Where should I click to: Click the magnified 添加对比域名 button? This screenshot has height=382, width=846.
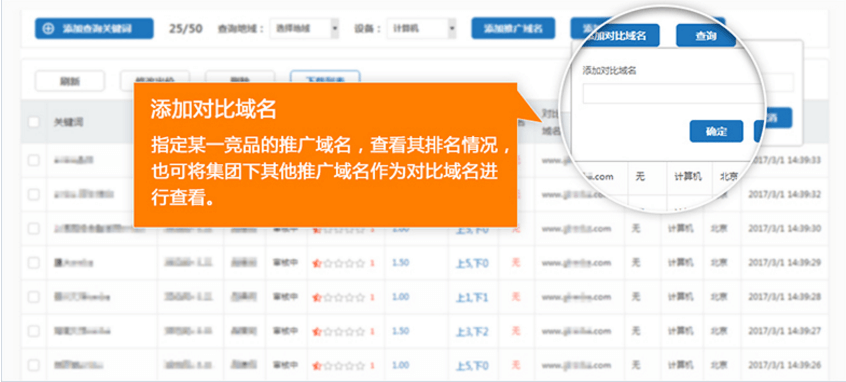(x=623, y=36)
